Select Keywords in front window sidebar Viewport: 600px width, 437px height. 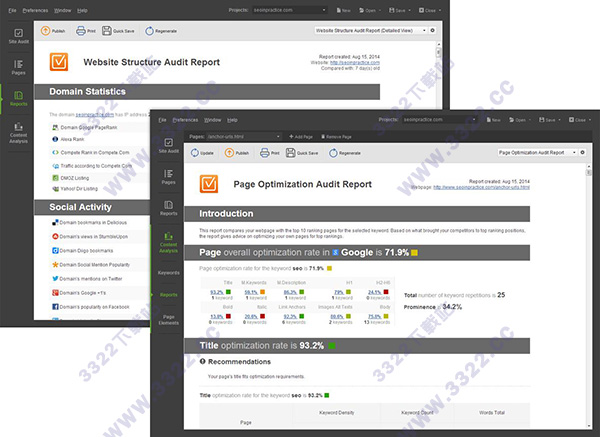click(168, 272)
